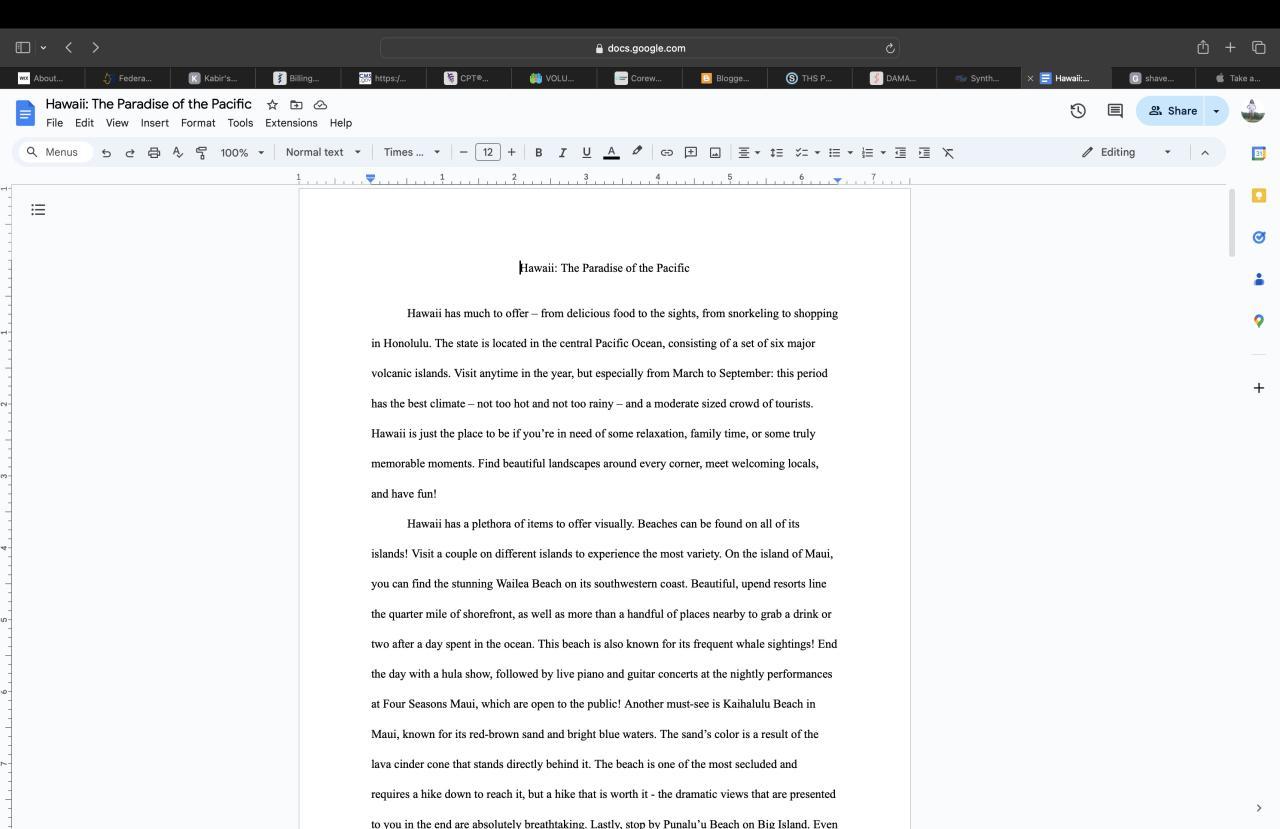Move document with folder icon
This screenshot has width=1280, height=829.
296,104
